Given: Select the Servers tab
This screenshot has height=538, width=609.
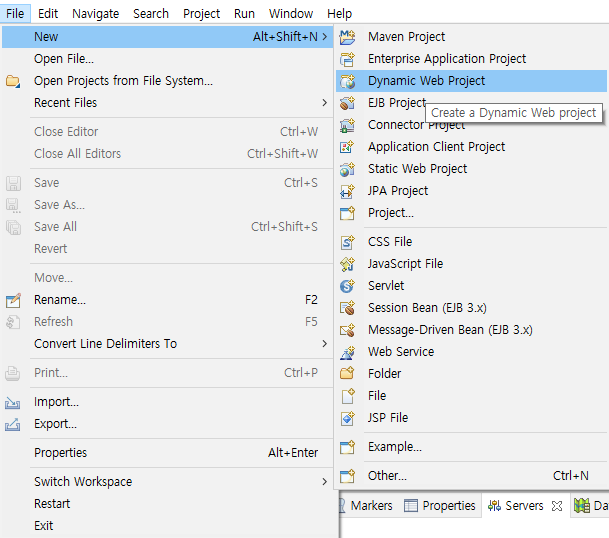Looking at the screenshot, I should [x=524, y=506].
